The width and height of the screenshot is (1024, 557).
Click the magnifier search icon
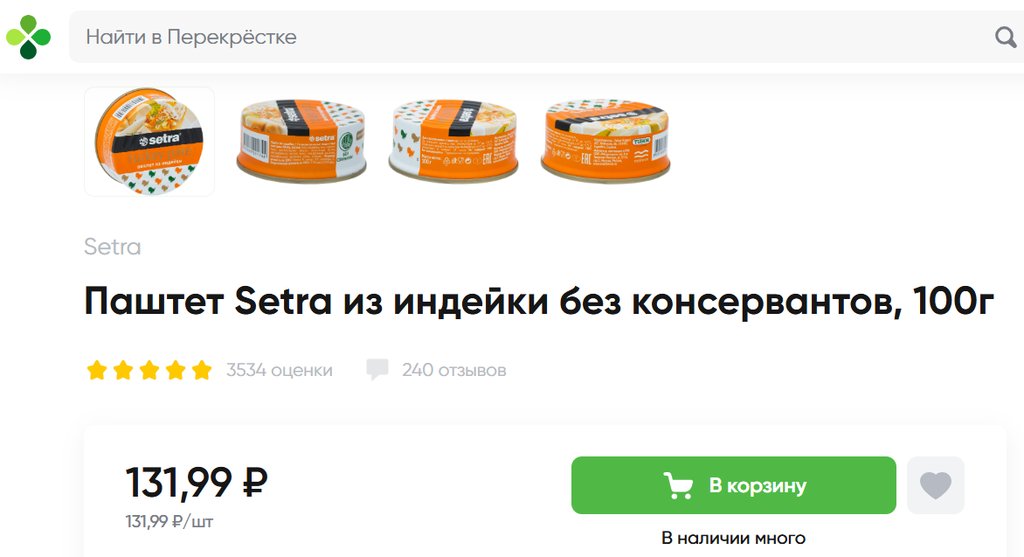coord(1005,37)
